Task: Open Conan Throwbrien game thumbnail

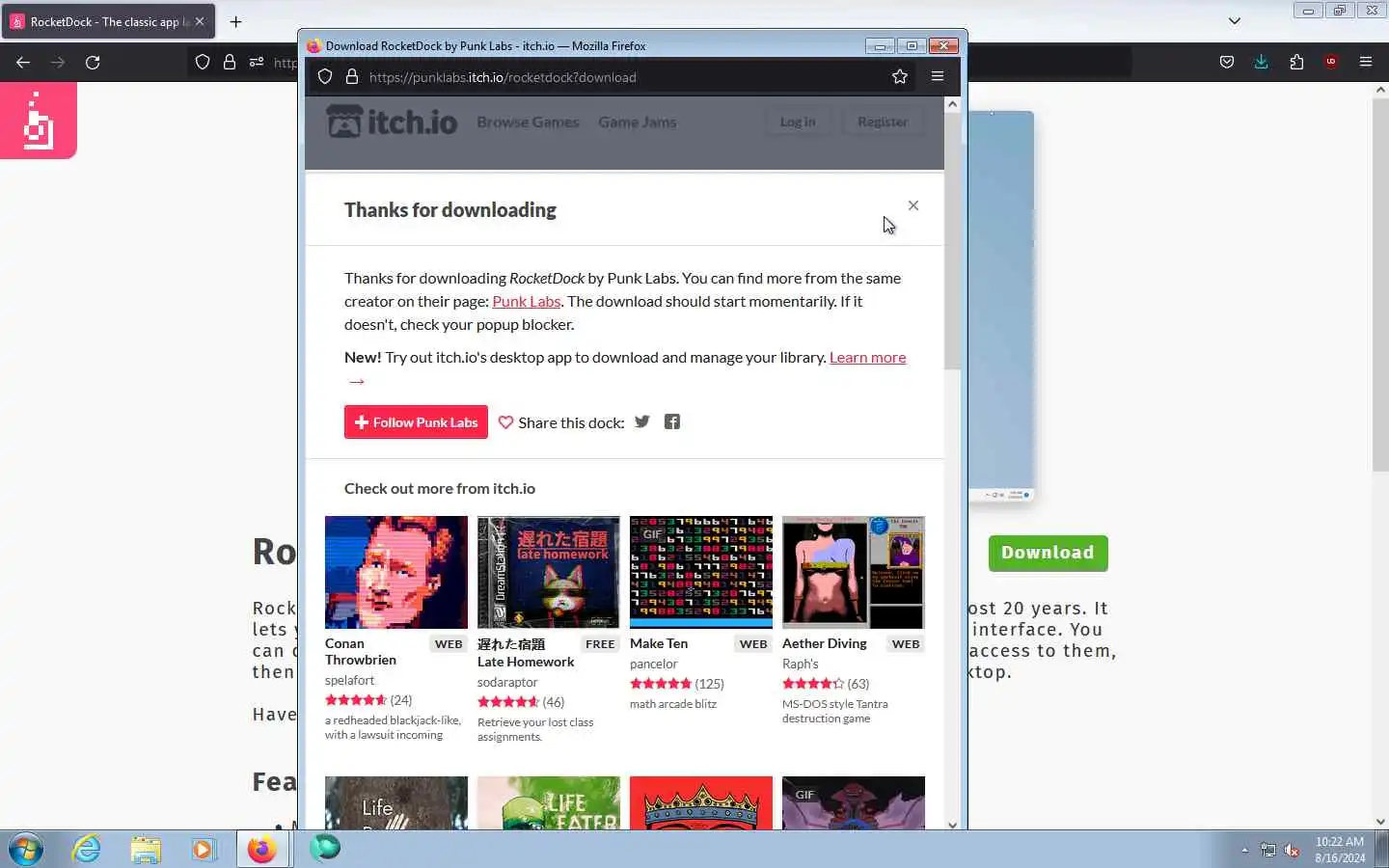Action: [396, 572]
